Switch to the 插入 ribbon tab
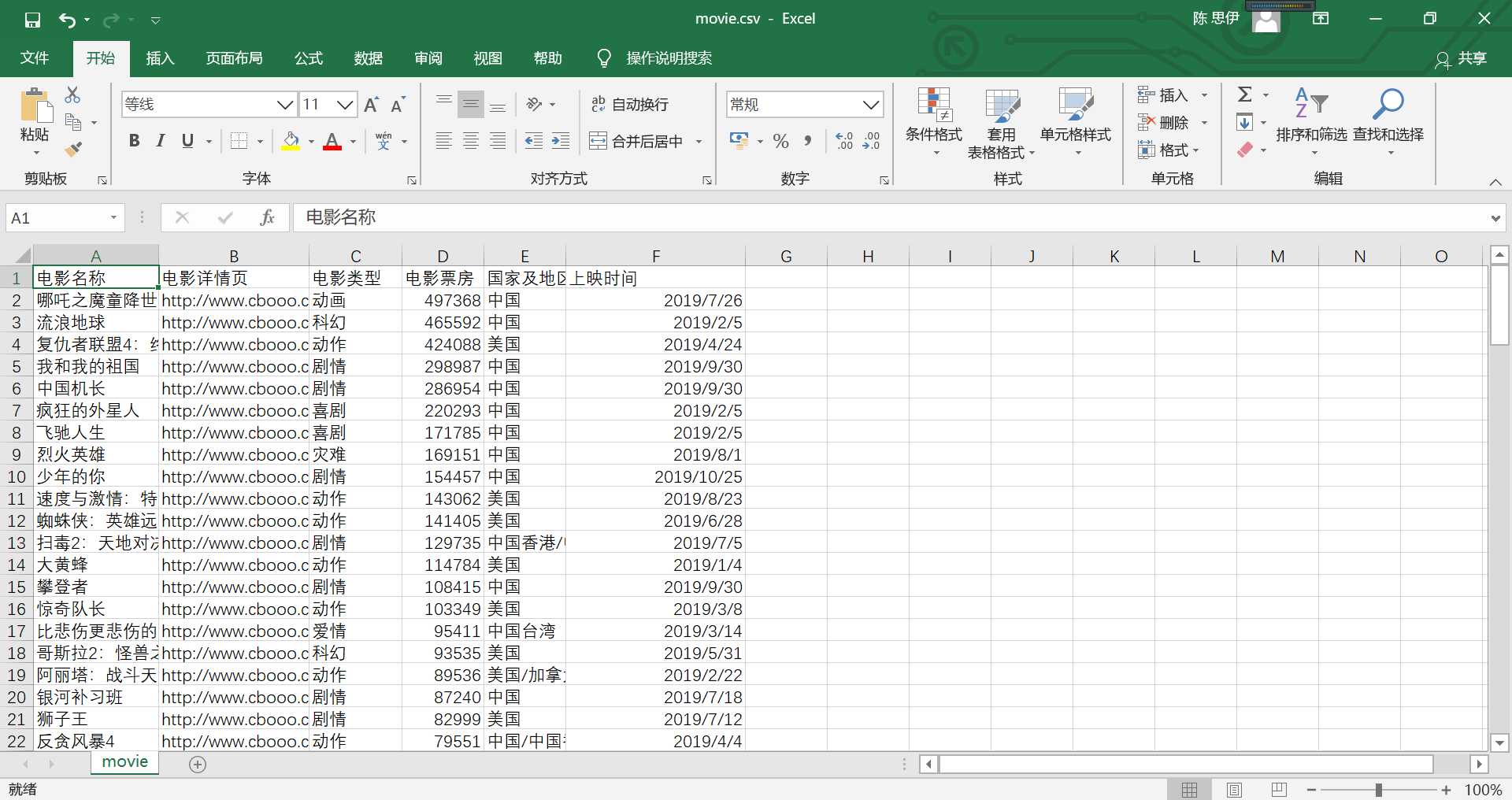Viewport: 1512px width, 800px height. (x=160, y=57)
